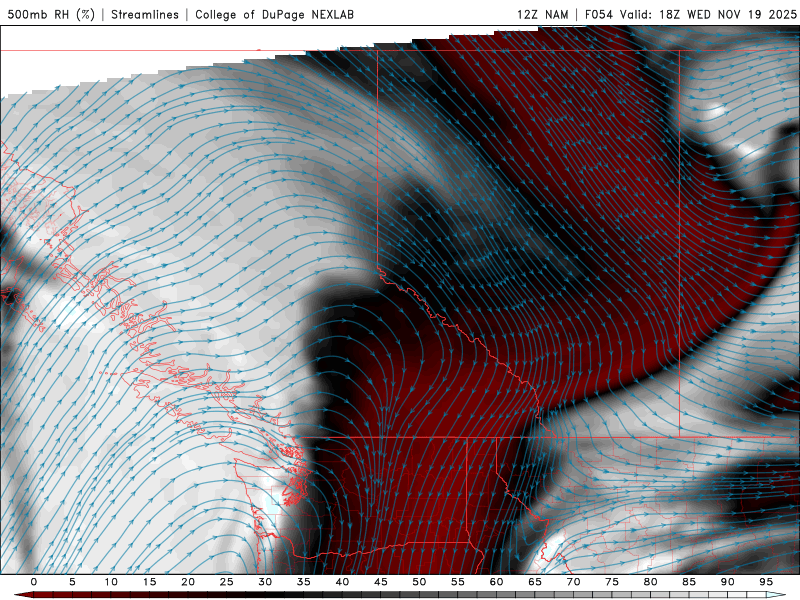Image resolution: width=800 pixels, height=600 pixels.
Task: Click the "18Z WED NOV 19 2025" valid time
Action: (x=728, y=14)
